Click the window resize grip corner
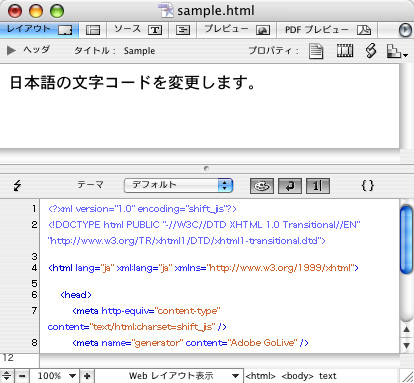 click(407, 377)
